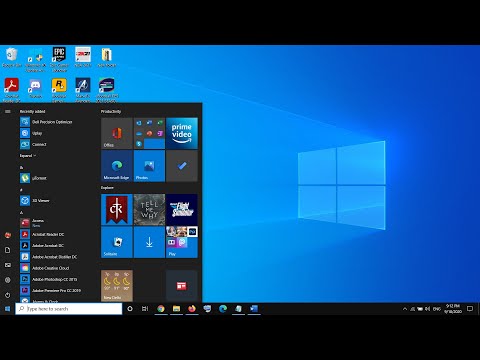Image resolution: width=480 pixels, height=360 pixels.
Task: Launch Epic Games Launcher desktop shortcut
Action: coord(59,59)
